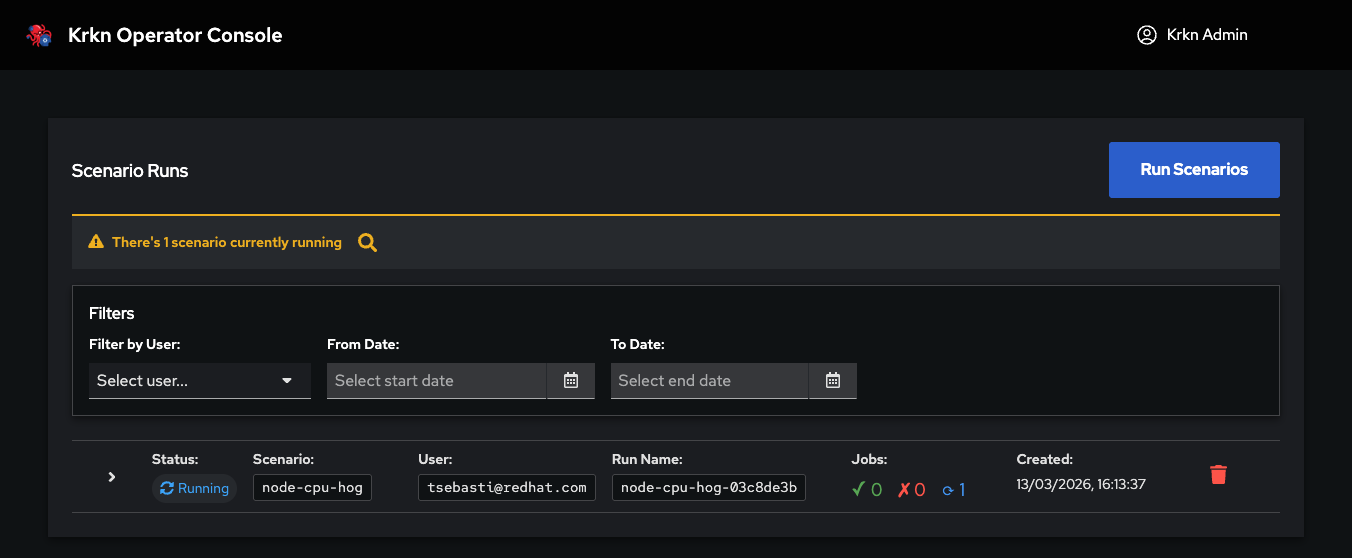The height and width of the screenshot is (558, 1352).
Task: Click the magnifier icon beside running scenario alert
Action: (x=368, y=242)
